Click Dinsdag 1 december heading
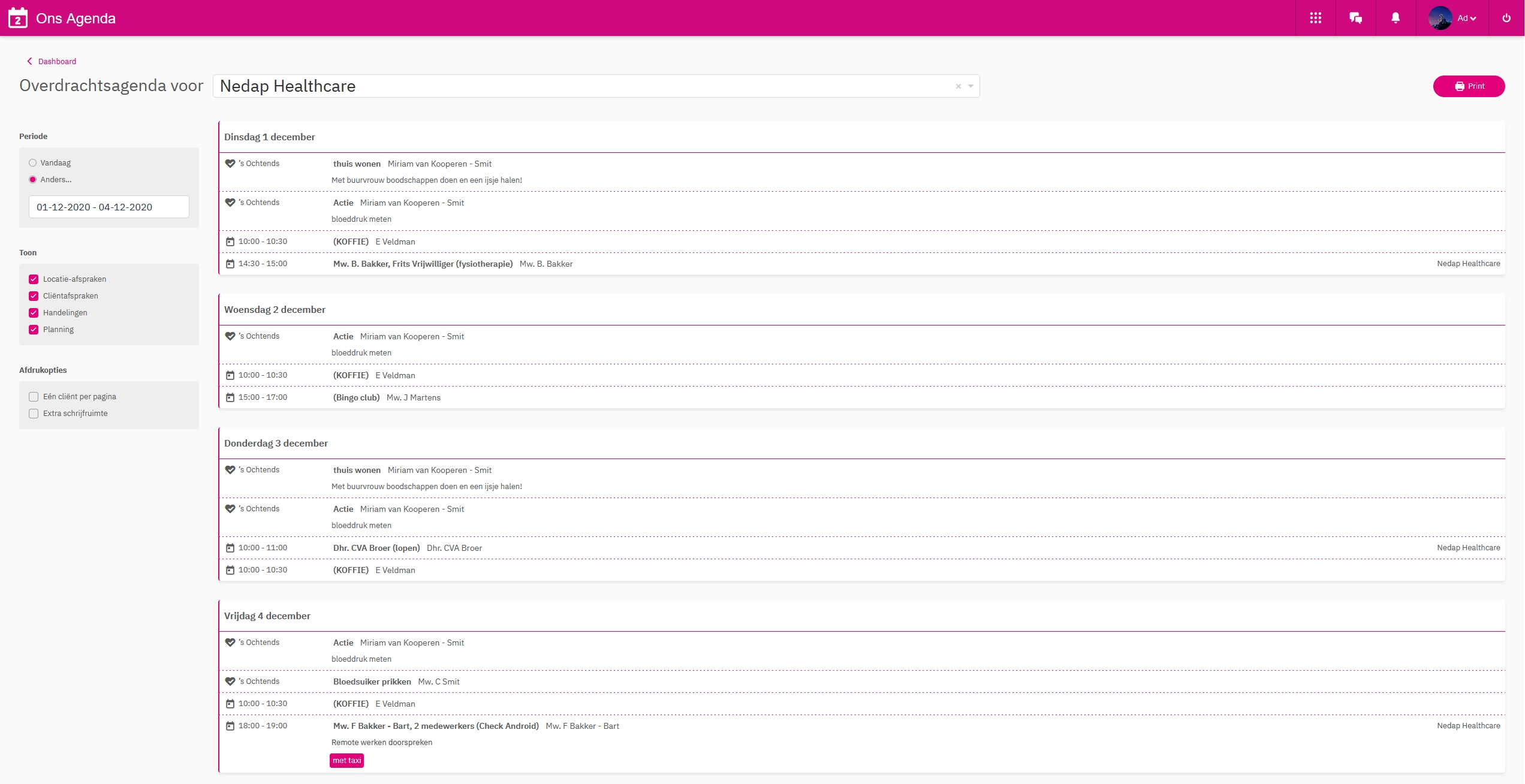Viewport: 1525px width, 784px height. pos(270,137)
